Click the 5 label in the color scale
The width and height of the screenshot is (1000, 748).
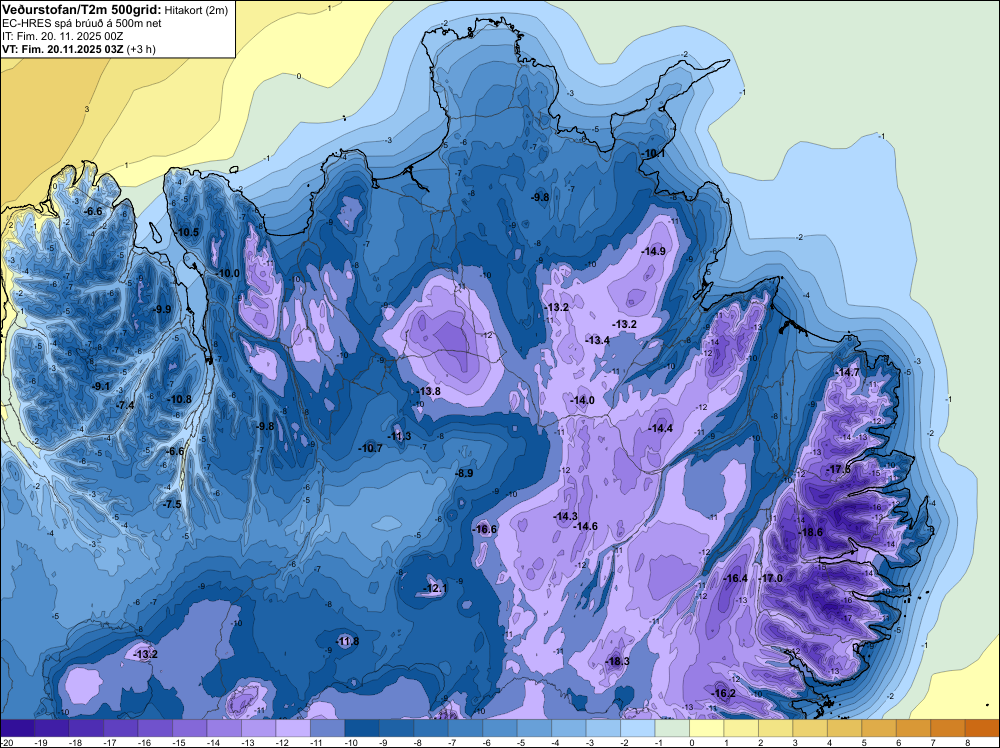point(864,743)
